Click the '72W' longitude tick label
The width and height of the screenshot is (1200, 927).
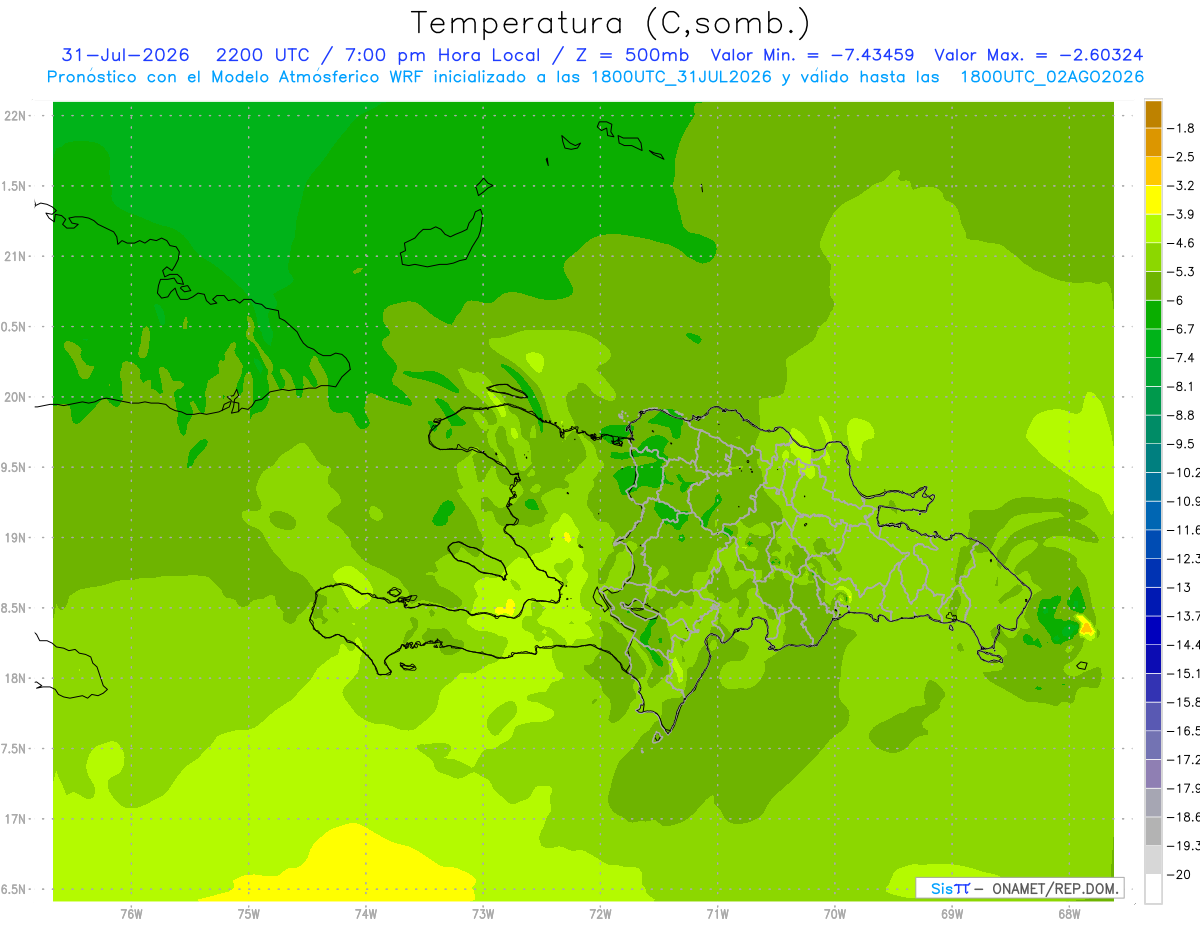(x=600, y=914)
